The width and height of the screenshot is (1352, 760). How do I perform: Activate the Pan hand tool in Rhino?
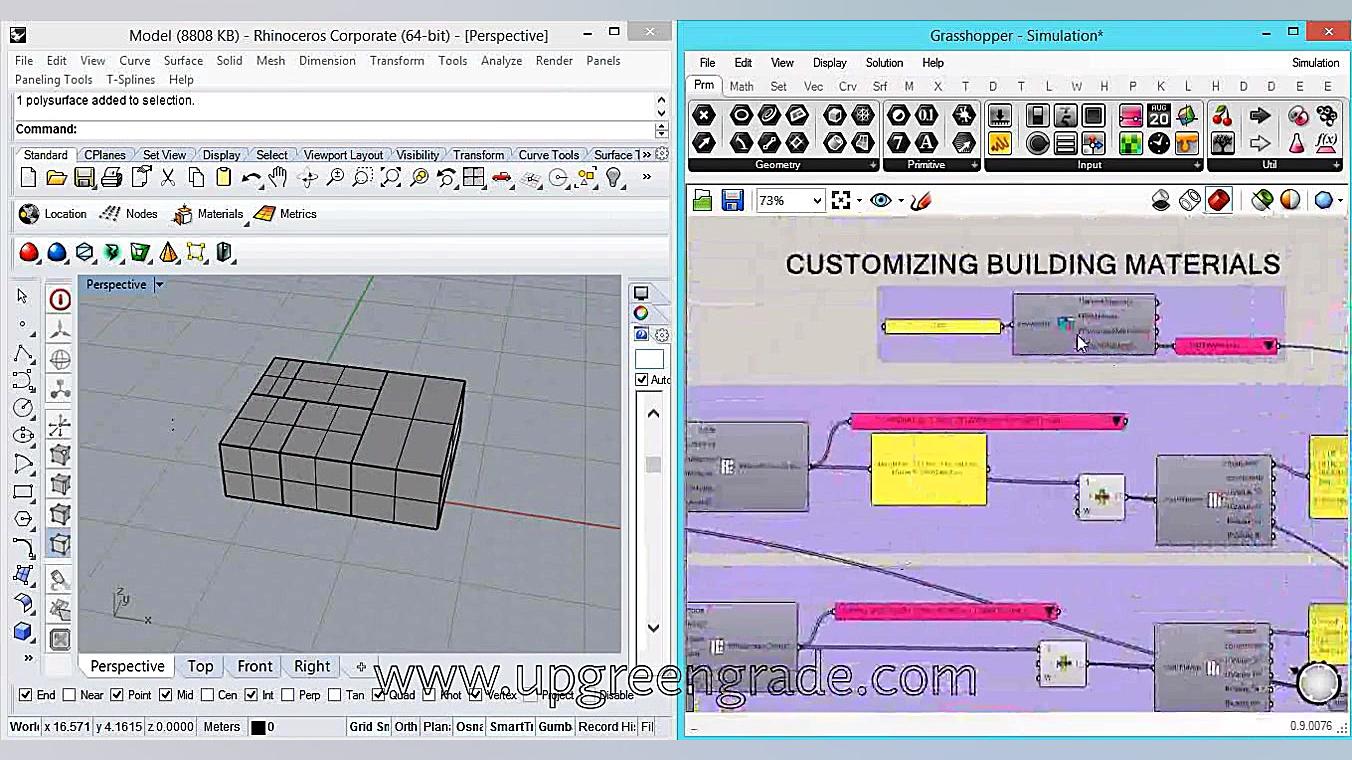pos(279,178)
